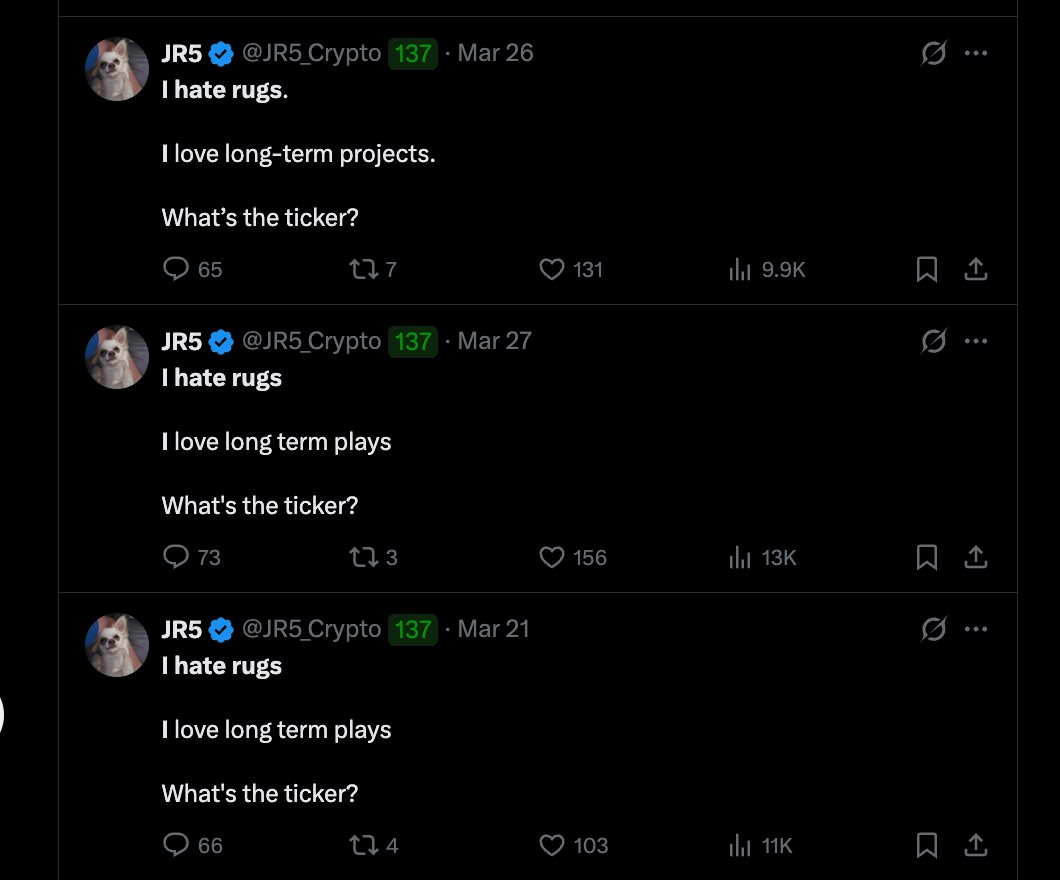Viewport: 1060px width, 880px height.
Task: Open the Mar 27 date link
Action: (494, 341)
